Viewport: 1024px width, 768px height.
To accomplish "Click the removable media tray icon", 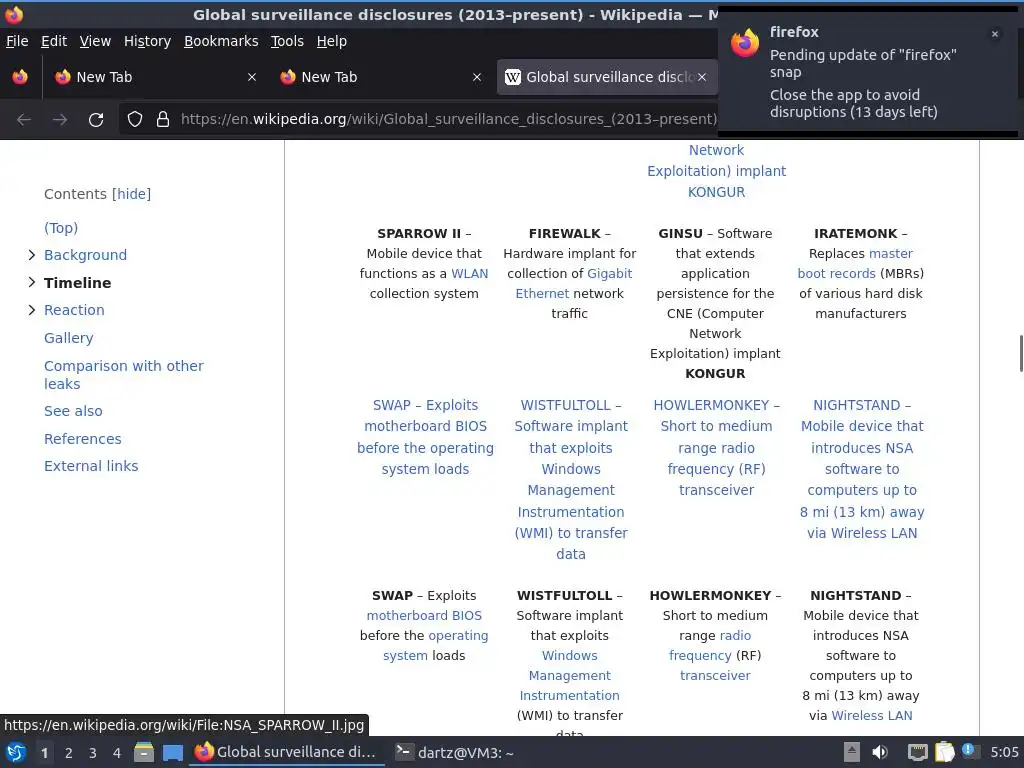I will 852,752.
